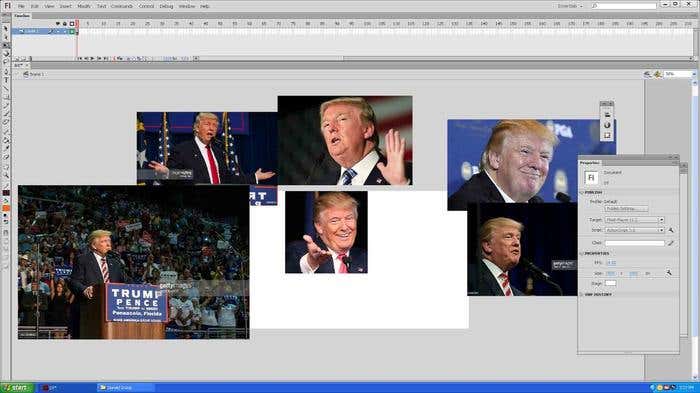
Task: Click frame 5 marker on timeline ruler
Action: click(88, 24)
